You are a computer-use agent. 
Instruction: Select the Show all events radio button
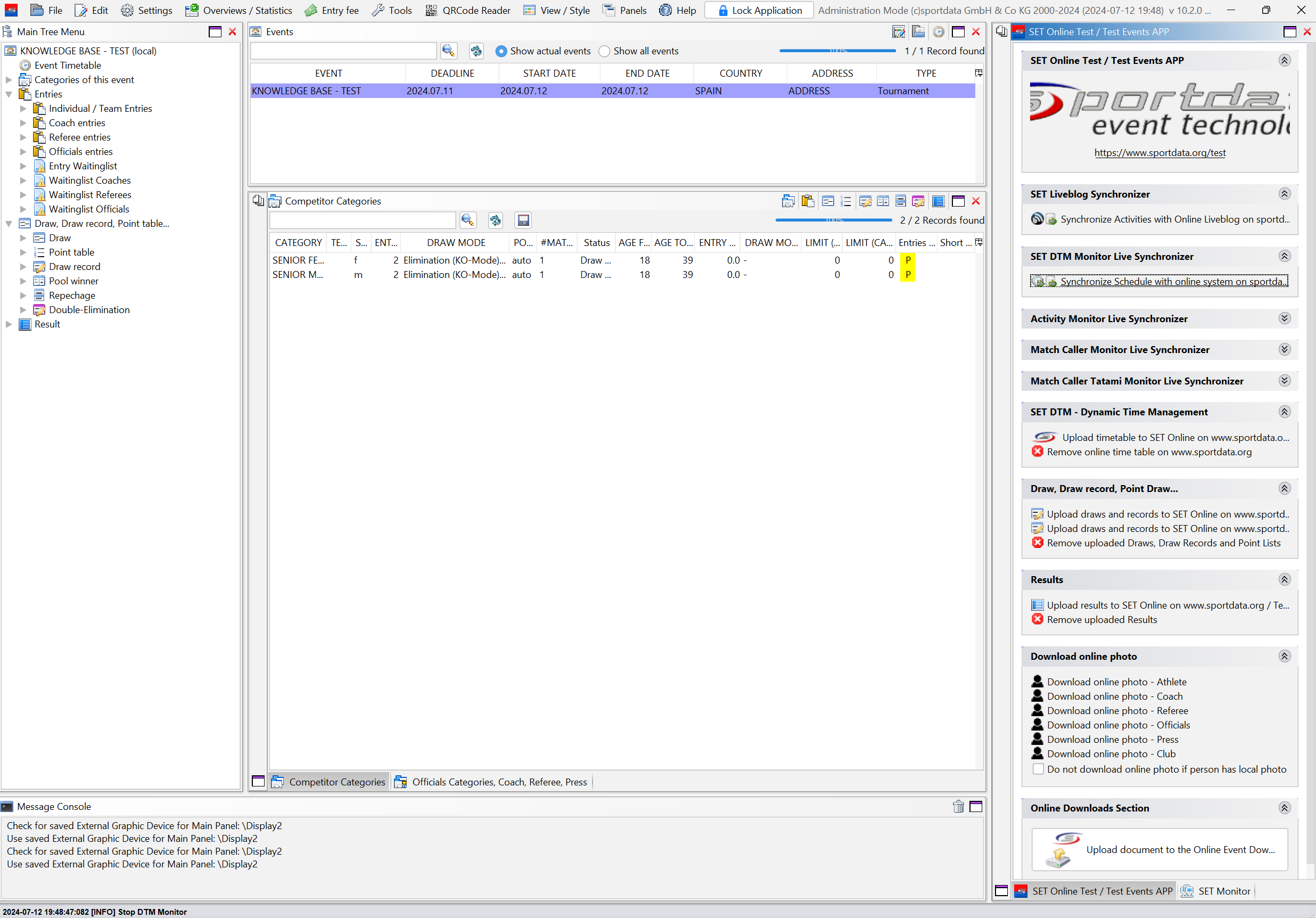point(604,51)
